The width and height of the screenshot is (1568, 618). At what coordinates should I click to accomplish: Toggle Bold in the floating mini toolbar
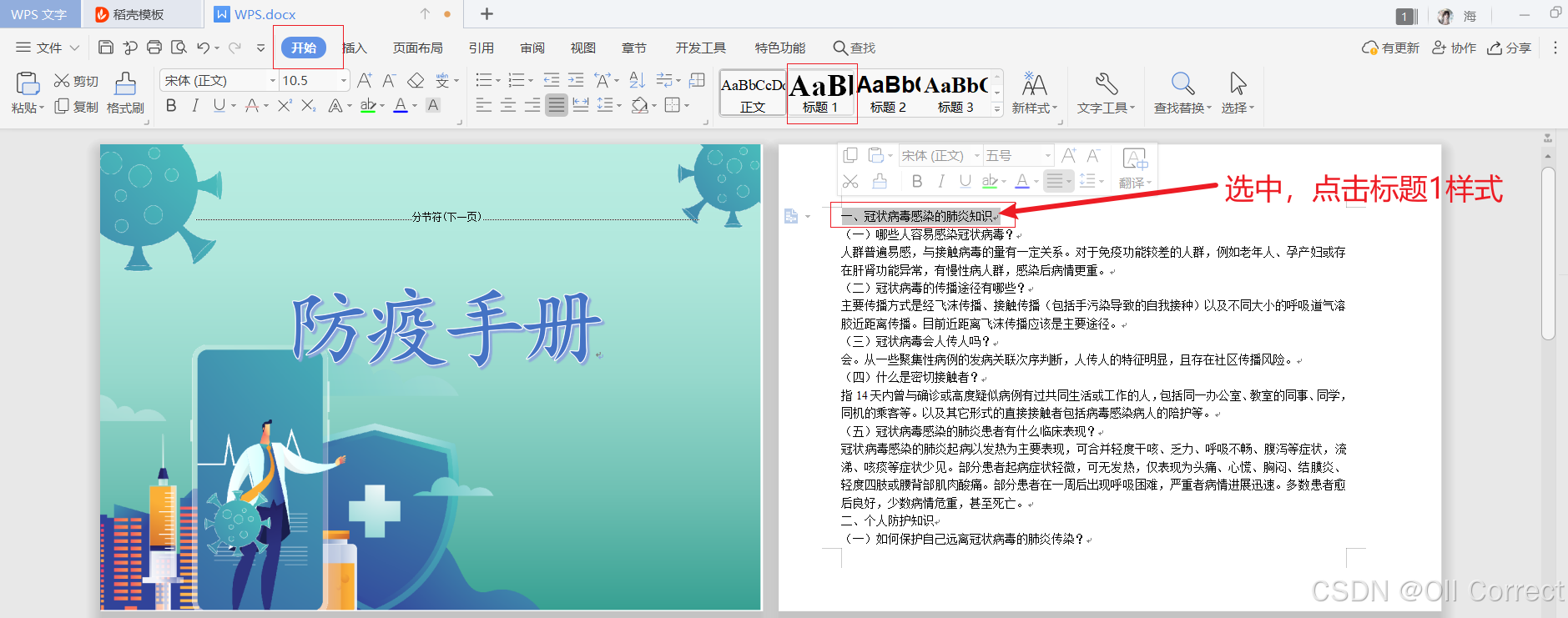(x=917, y=181)
